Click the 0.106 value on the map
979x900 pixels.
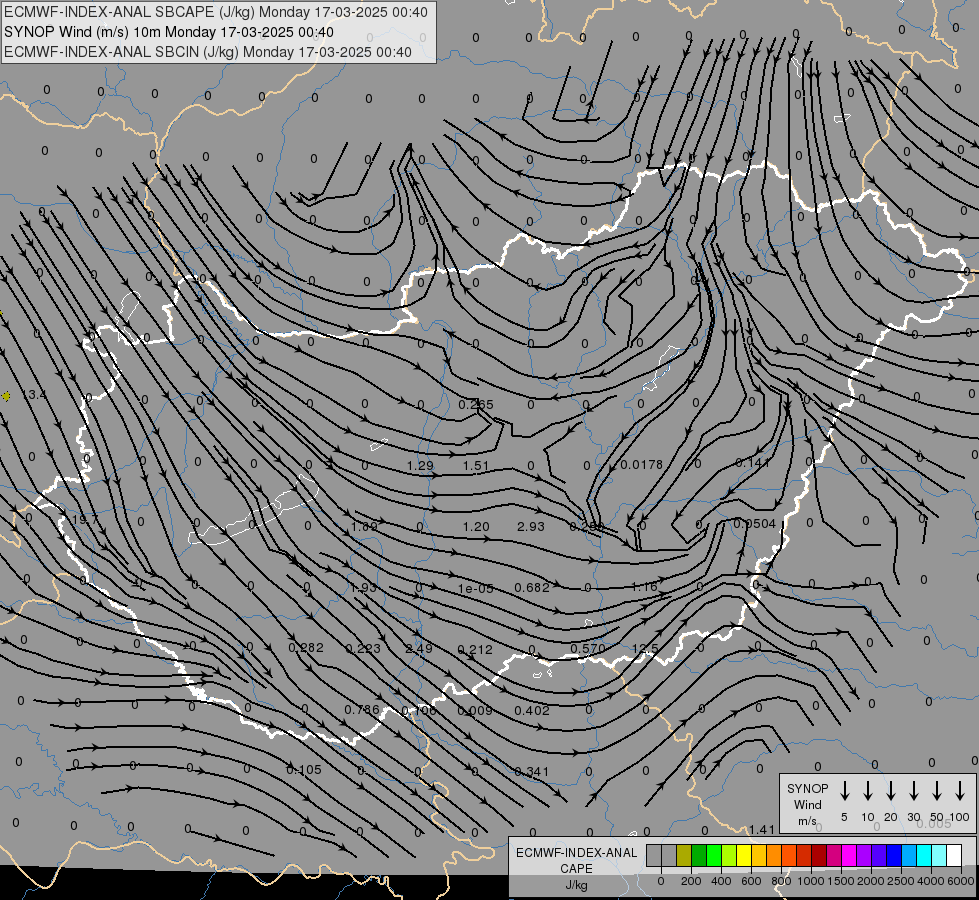point(419,711)
